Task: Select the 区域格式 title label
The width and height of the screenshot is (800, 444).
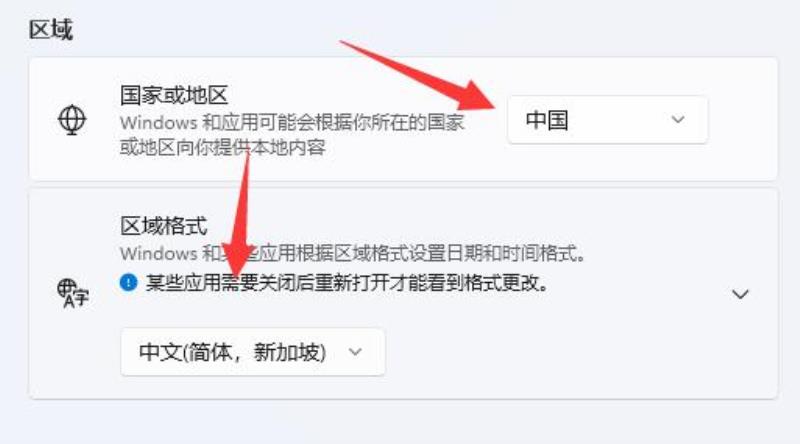Action: 163,226
